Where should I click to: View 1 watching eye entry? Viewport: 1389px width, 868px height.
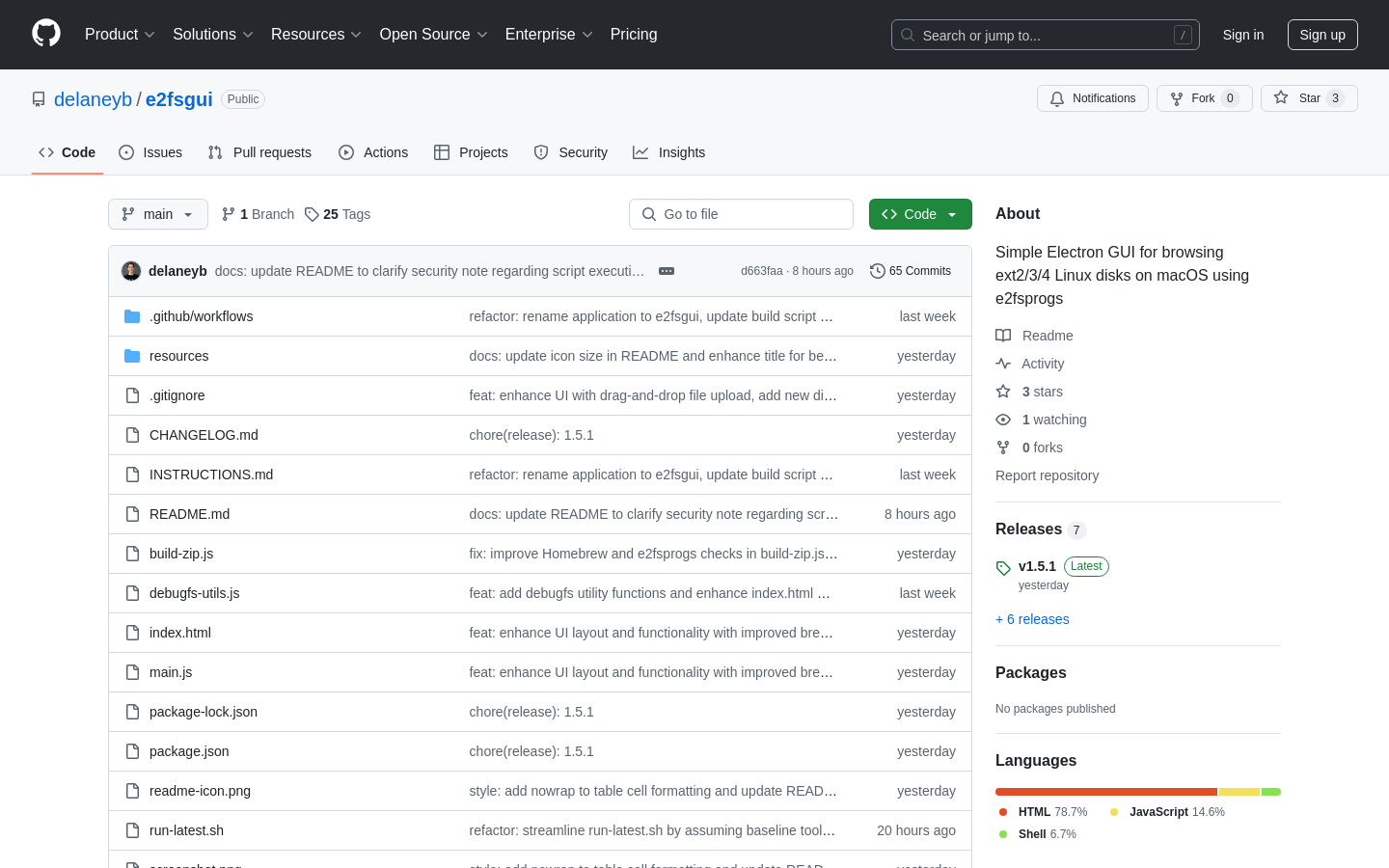tap(1041, 420)
